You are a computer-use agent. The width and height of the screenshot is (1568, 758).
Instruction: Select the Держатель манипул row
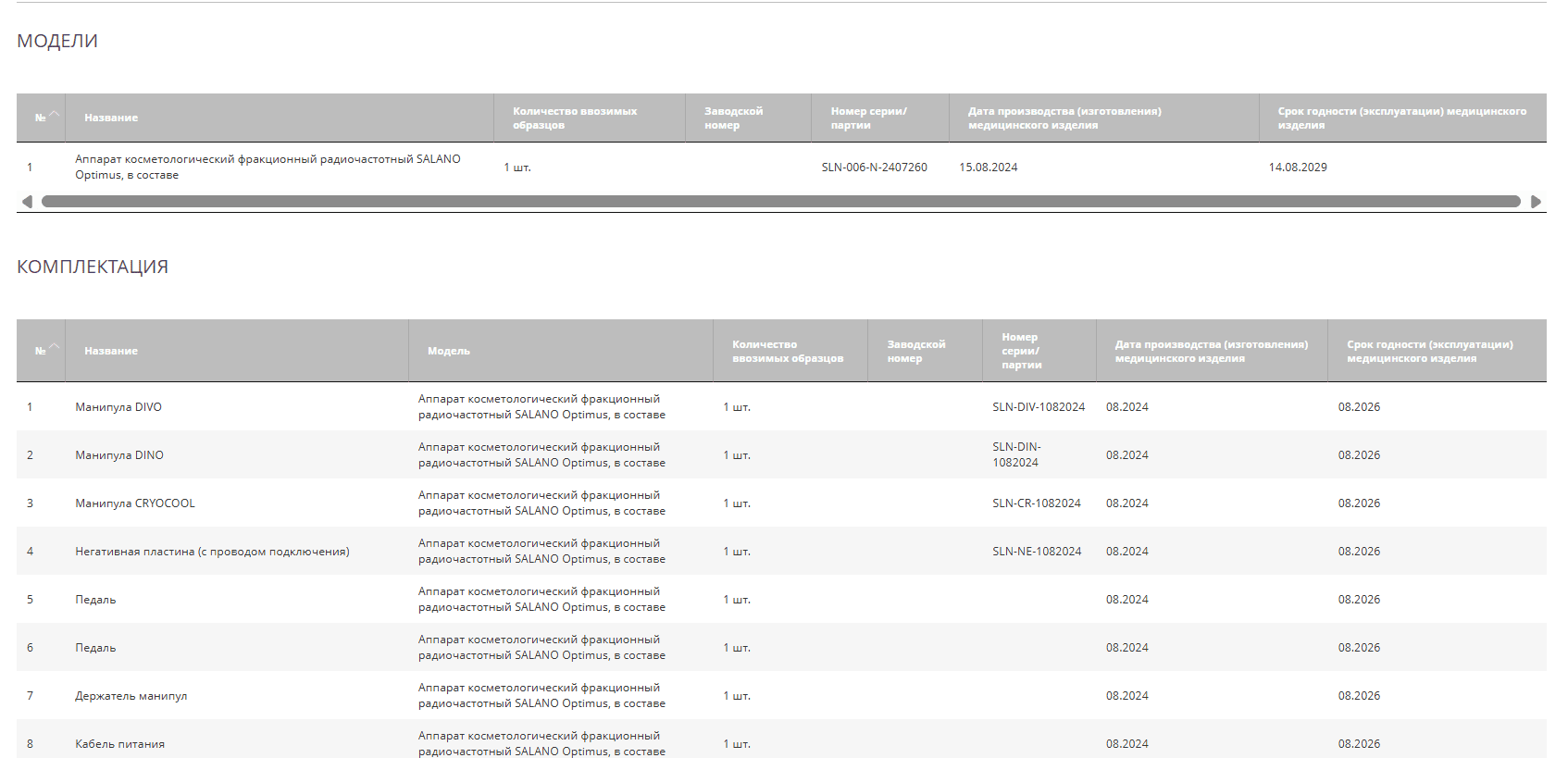131,696
